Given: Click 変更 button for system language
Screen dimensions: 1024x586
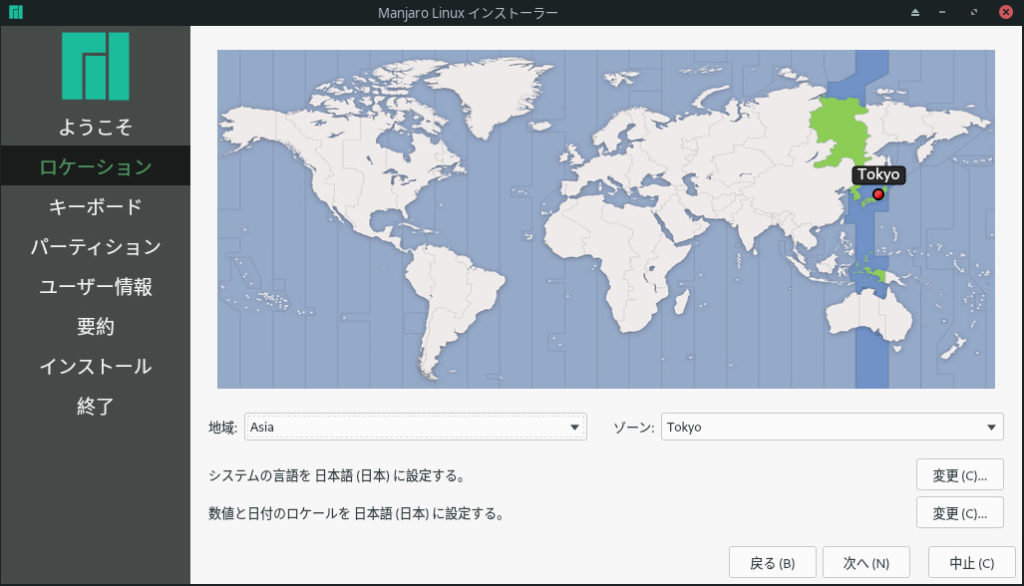Looking at the screenshot, I should (x=959, y=475).
